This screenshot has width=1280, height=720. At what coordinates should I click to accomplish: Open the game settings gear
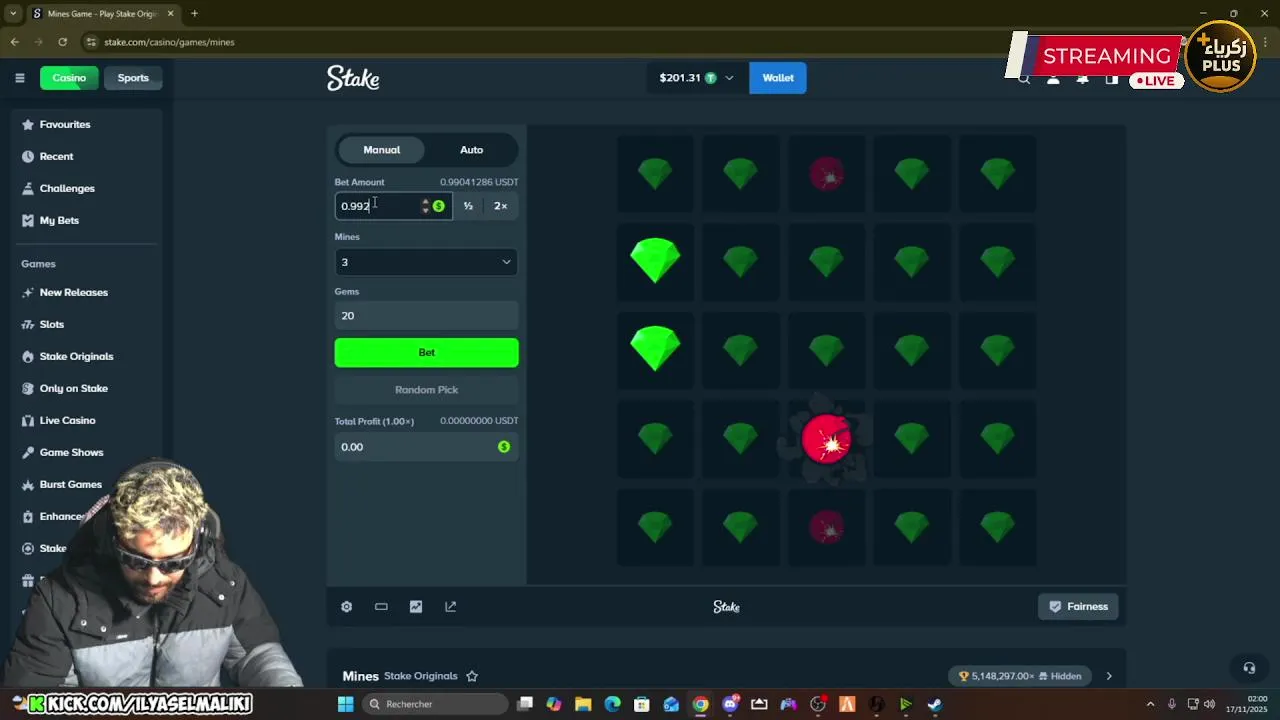click(346, 606)
